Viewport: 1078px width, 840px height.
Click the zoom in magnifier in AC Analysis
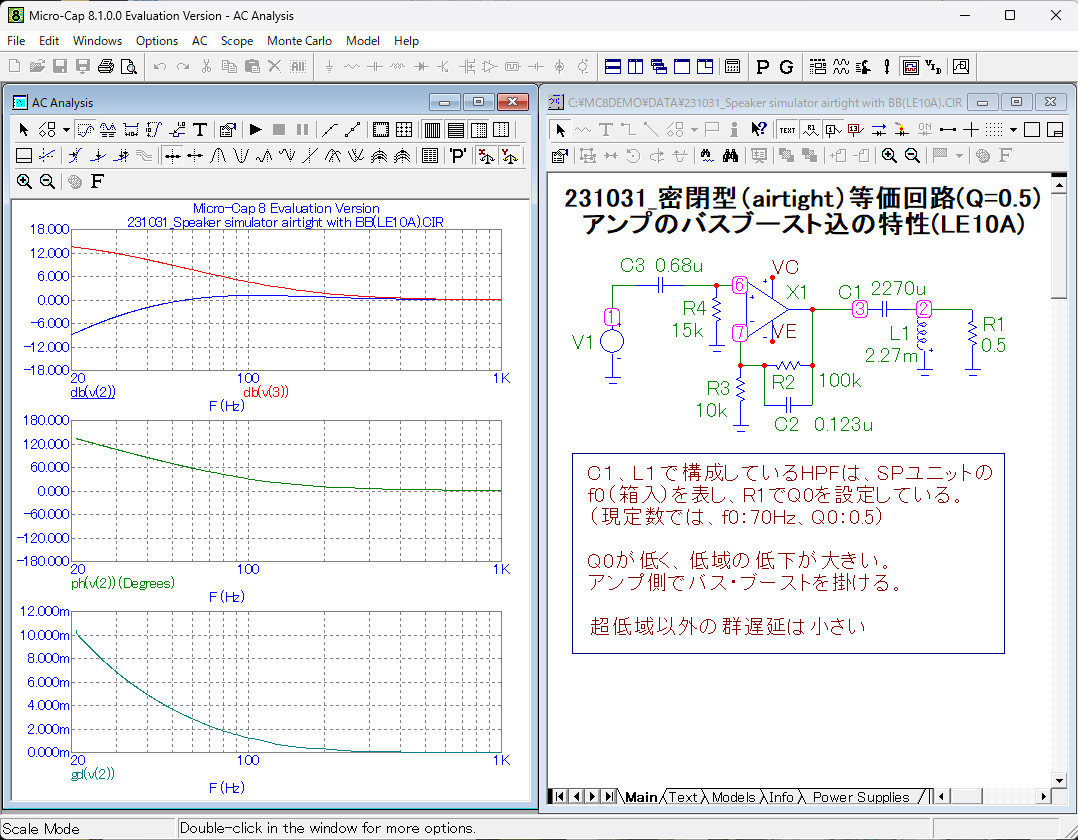coord(24,181)
